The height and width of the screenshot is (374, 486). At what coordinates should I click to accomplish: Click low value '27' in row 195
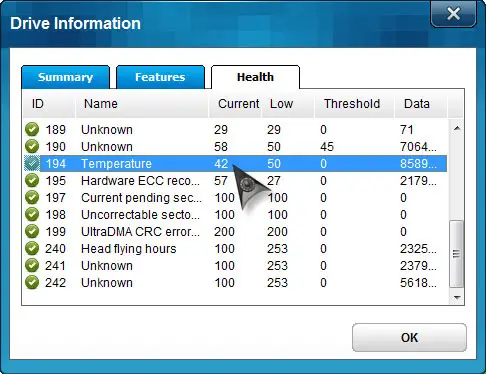click(274, 181)
